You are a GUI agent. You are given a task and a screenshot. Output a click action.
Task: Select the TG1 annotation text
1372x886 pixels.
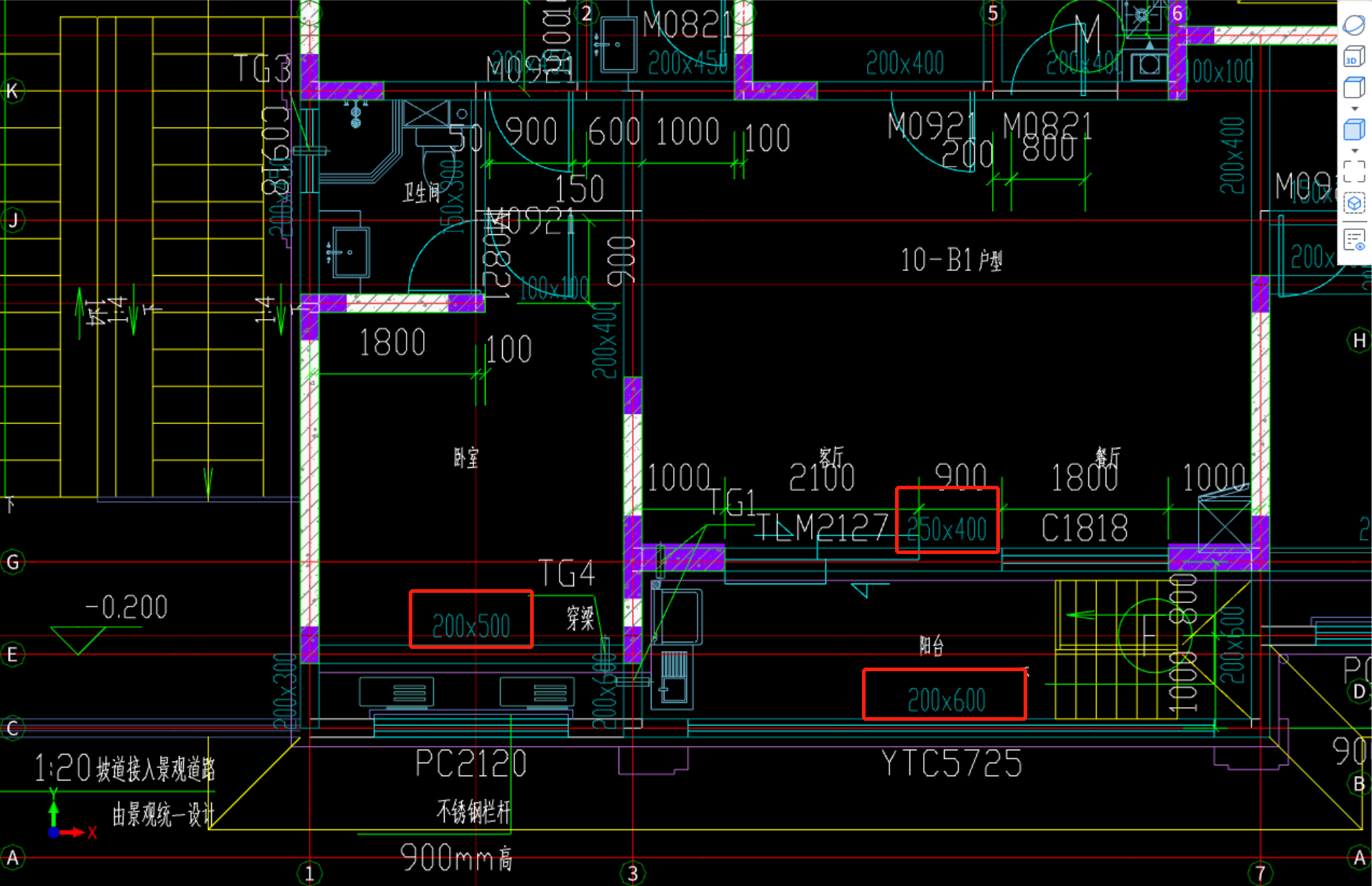[733, 502]
